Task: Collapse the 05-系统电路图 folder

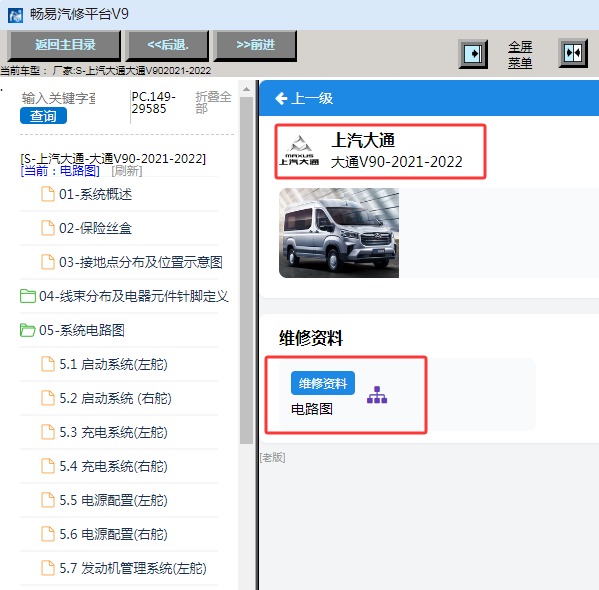Action: (82, 330)
